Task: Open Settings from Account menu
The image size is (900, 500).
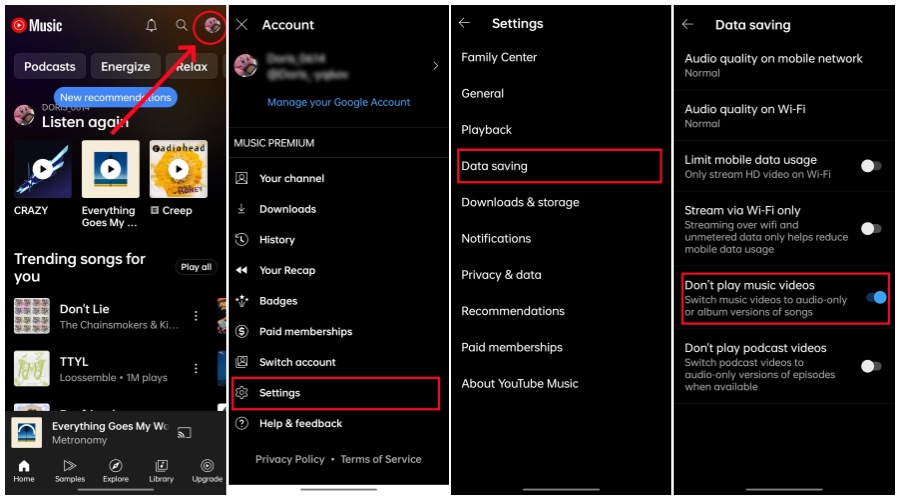Action: click(336, 393)
